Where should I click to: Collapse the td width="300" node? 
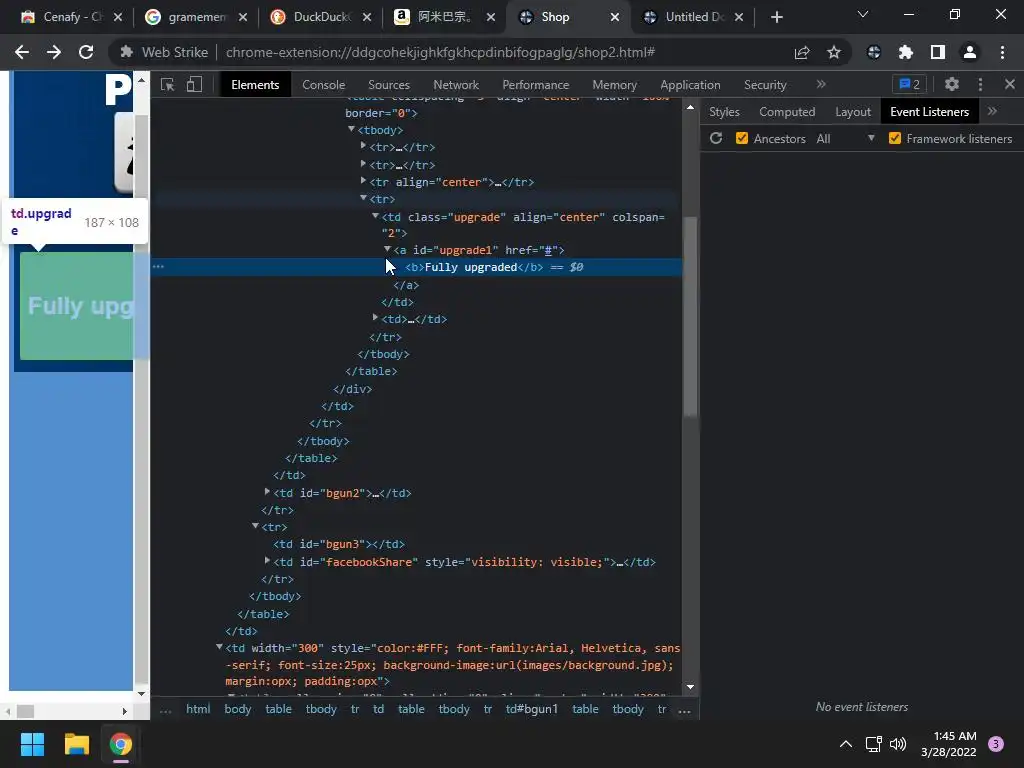tap(219, 647)
